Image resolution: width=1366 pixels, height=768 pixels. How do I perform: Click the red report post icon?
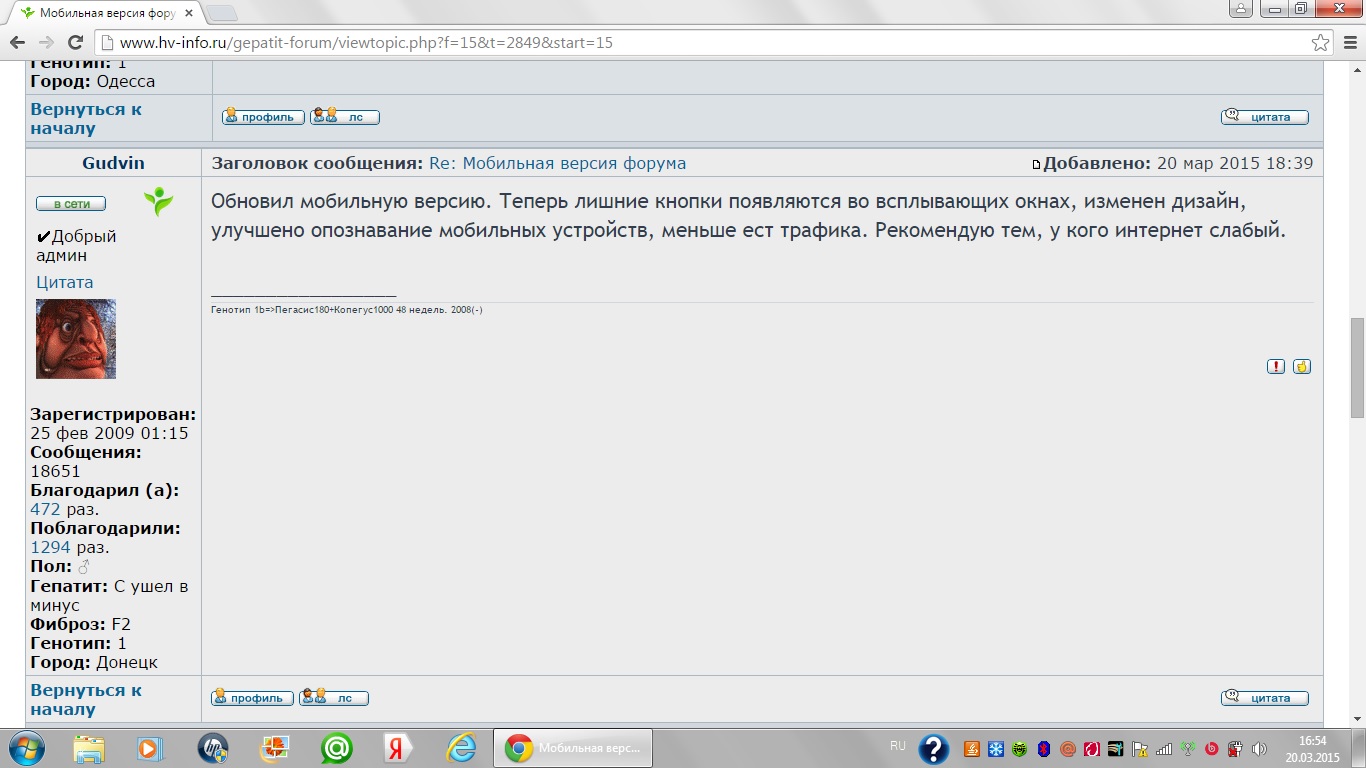click(1276, 367)
